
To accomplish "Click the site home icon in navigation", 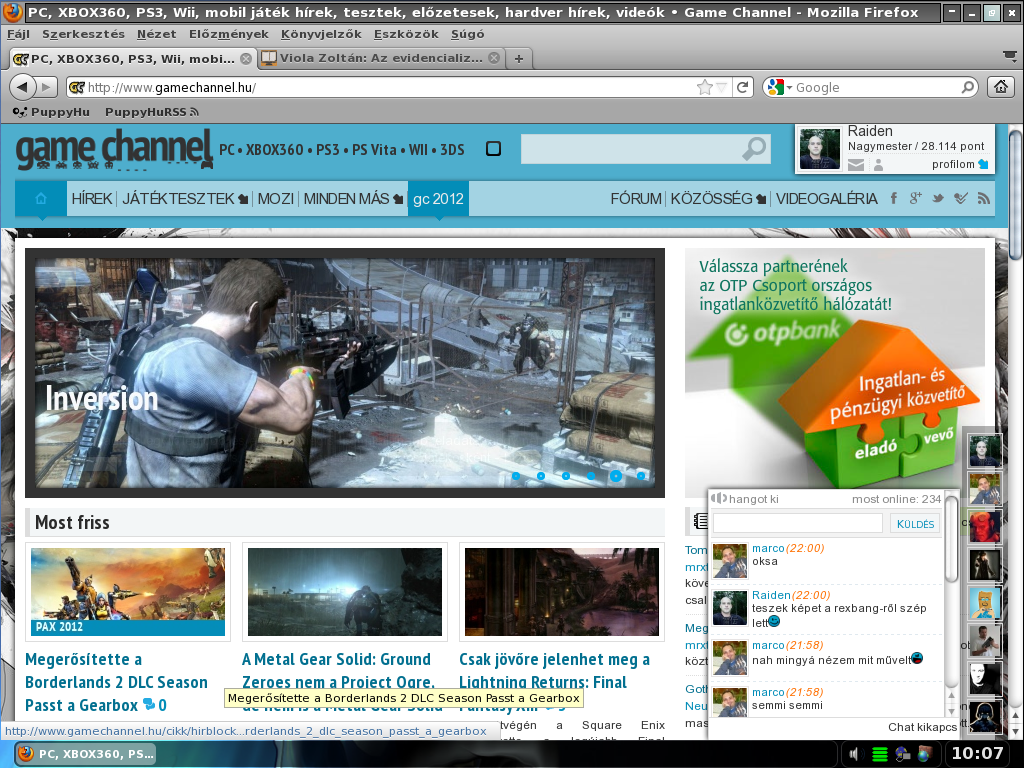I will [x=40, y=199].
